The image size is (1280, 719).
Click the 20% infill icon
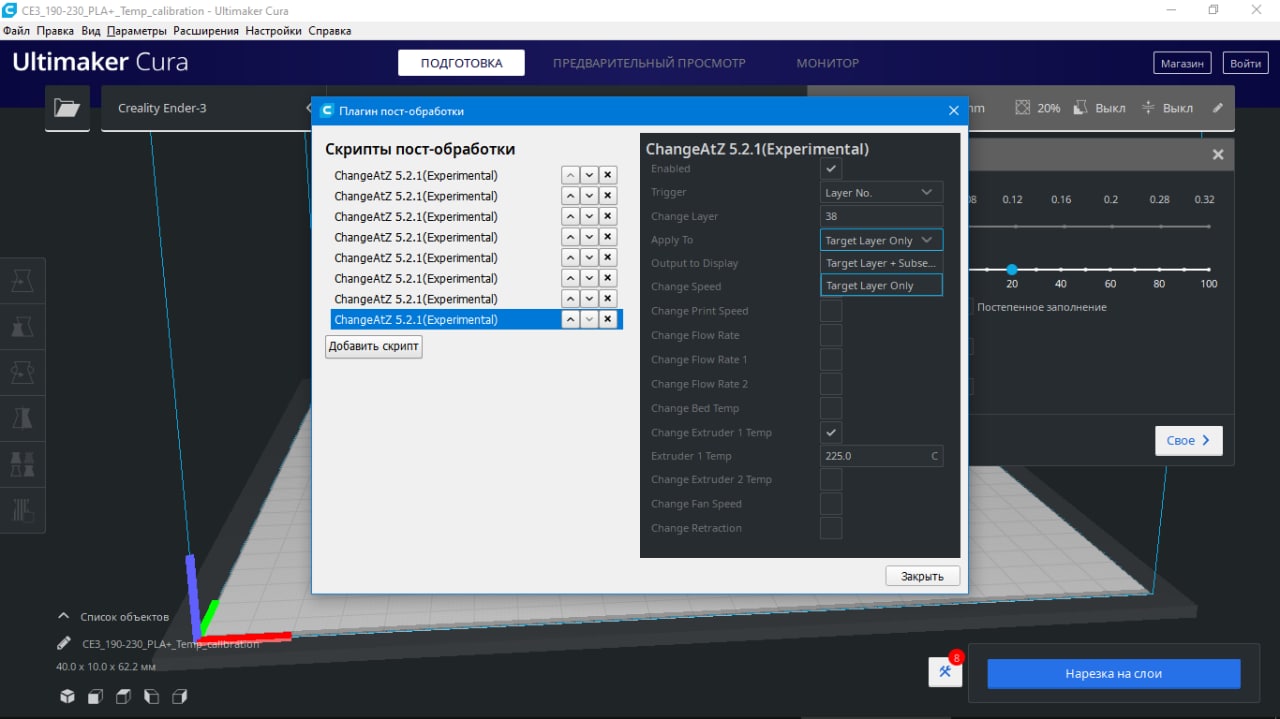1022,108
